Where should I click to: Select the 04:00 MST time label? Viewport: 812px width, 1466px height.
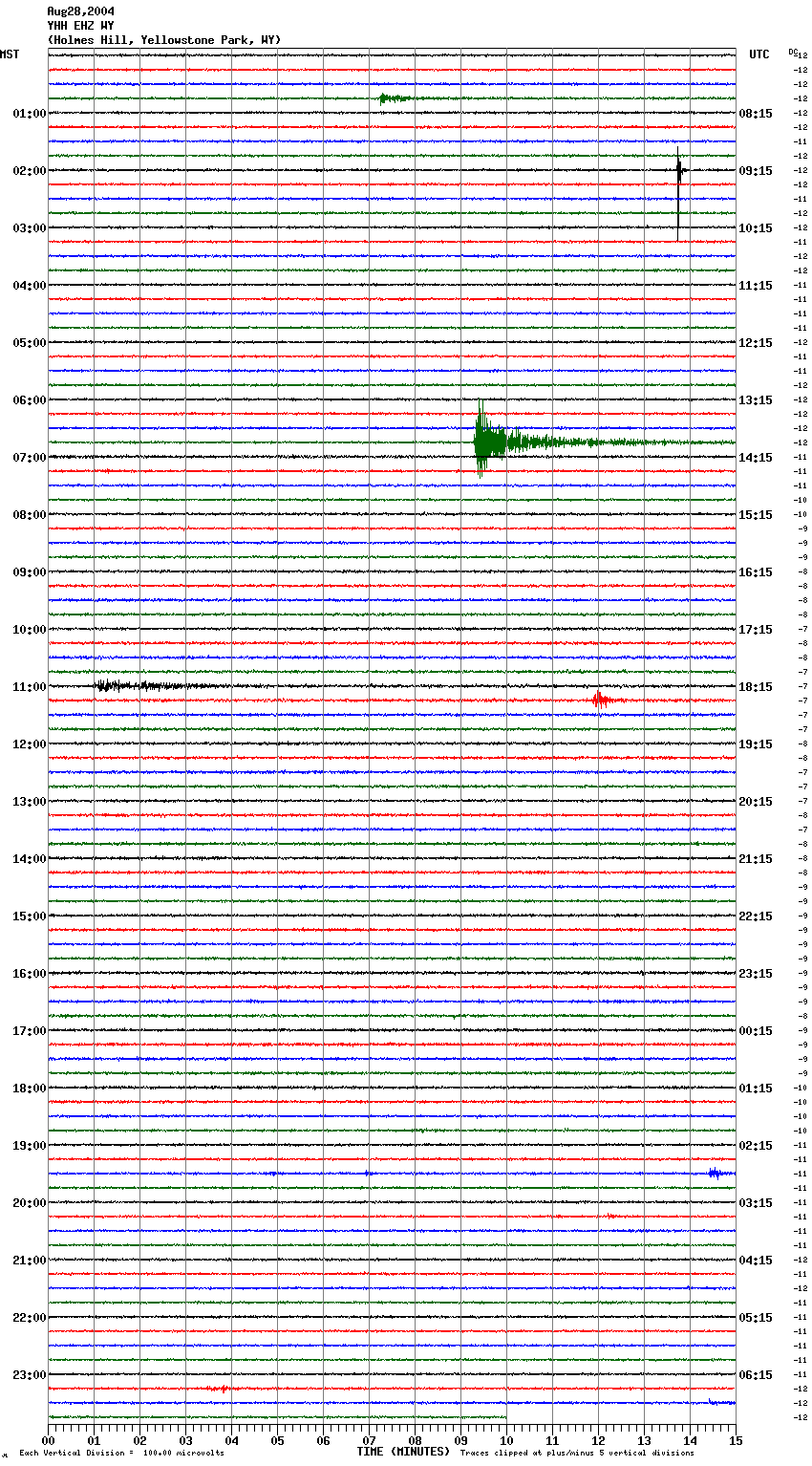pyautogui.click(x=30, y=286)
